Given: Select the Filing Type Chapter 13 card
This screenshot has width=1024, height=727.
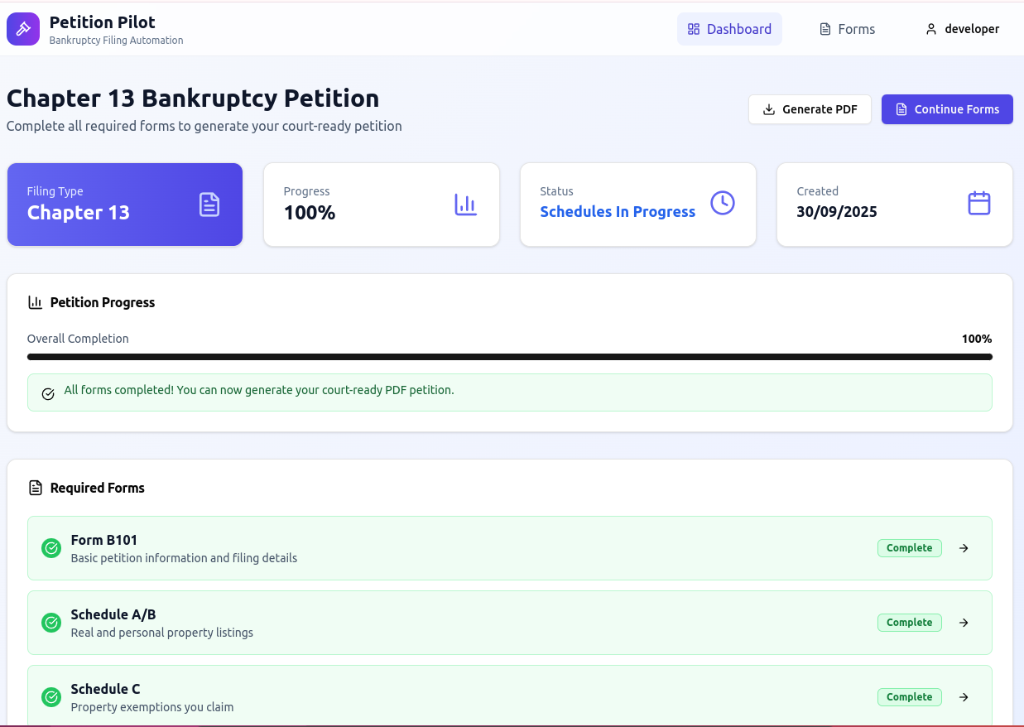Looking at the screenshot, I should click(125, 204).
